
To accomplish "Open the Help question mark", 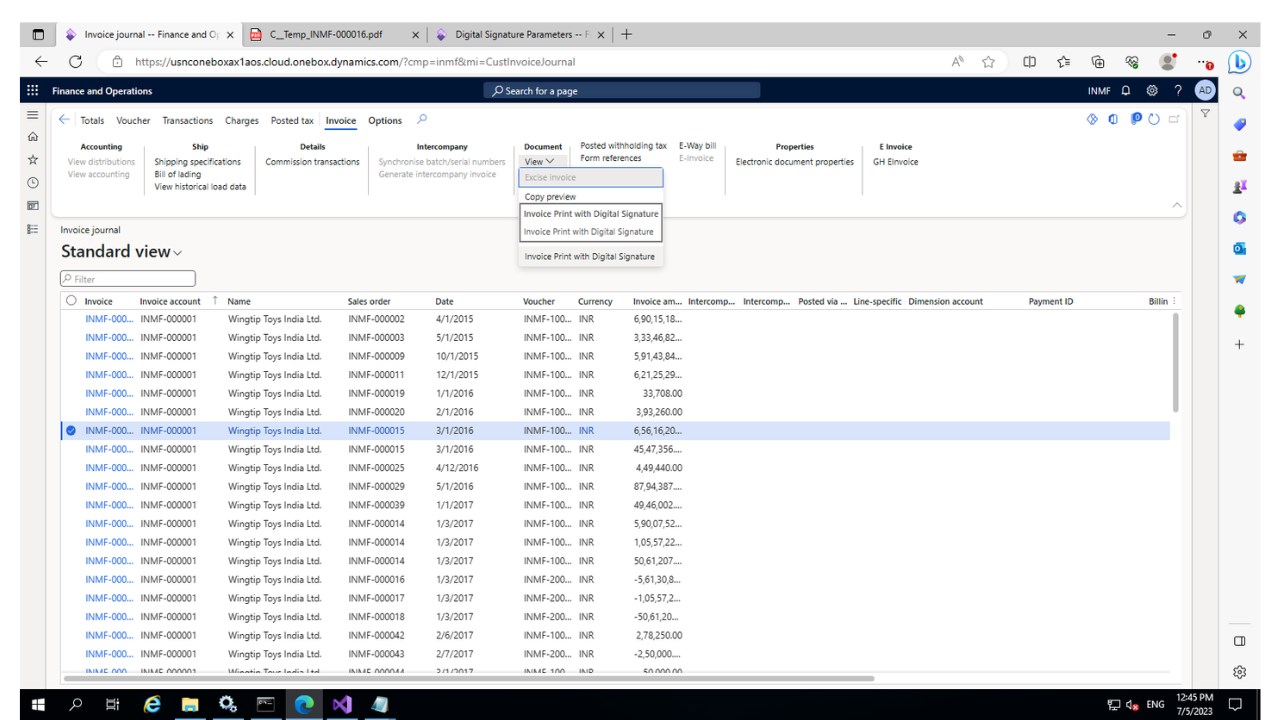I will tap(1178, 91).
